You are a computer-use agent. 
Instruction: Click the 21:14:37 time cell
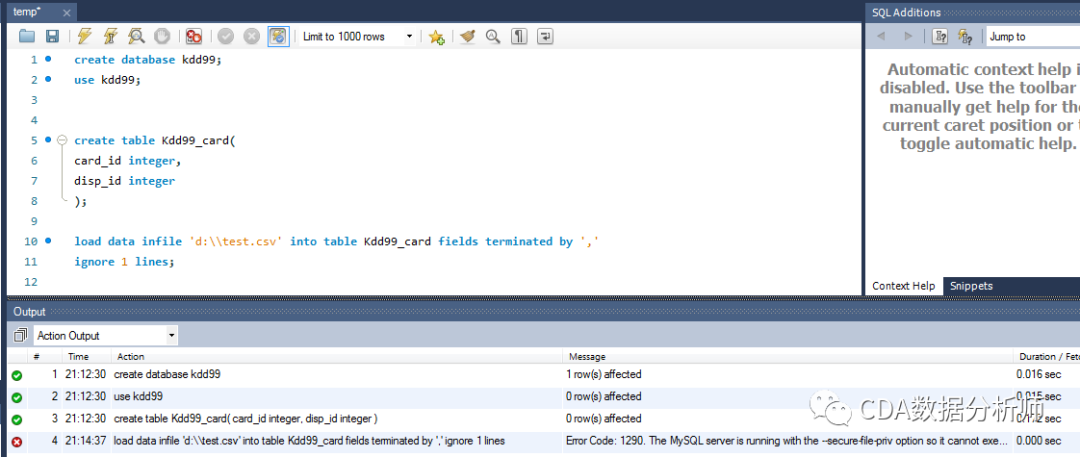[x=85, y=440]
